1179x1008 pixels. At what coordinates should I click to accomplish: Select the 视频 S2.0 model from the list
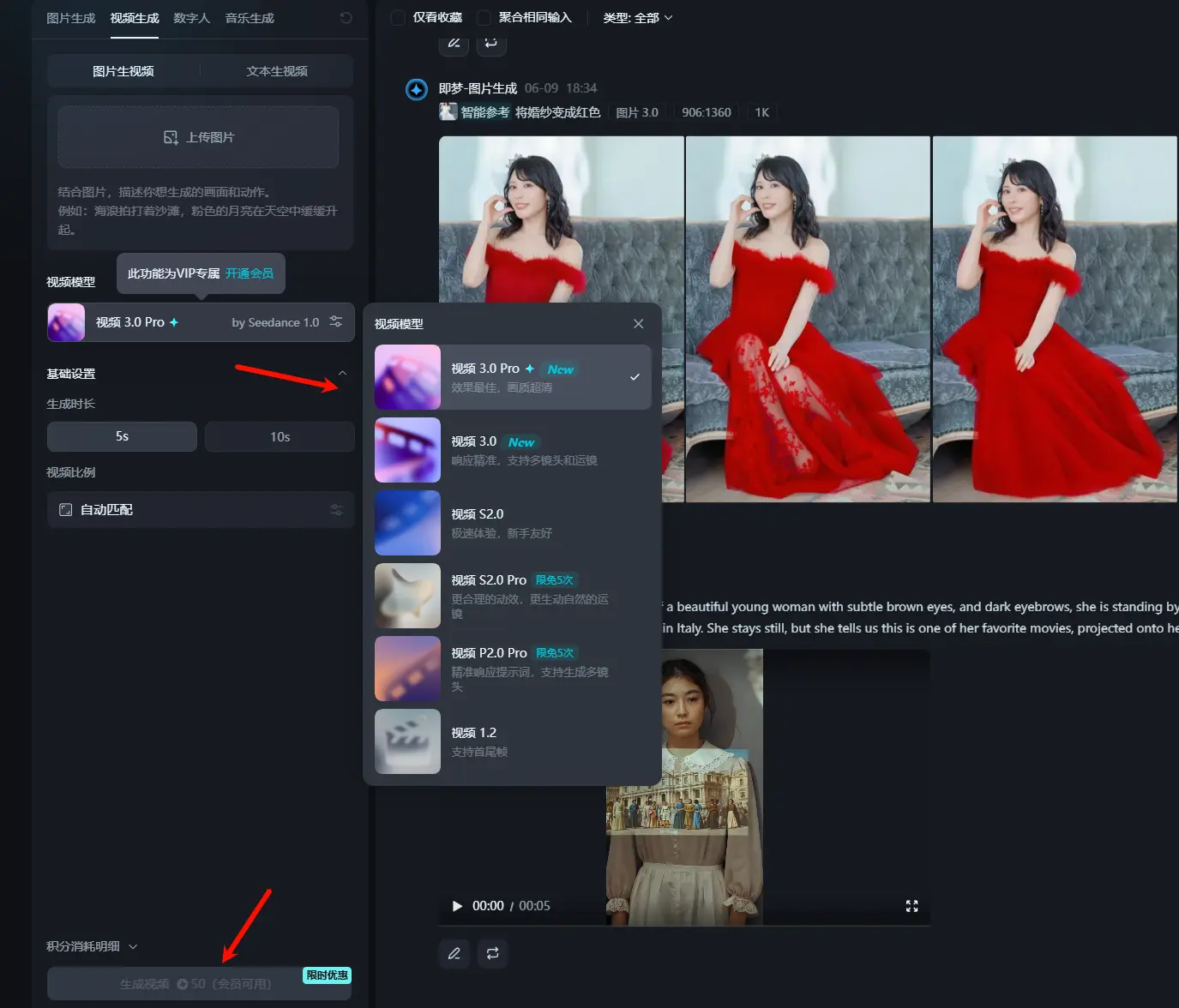tap(512, 523)
